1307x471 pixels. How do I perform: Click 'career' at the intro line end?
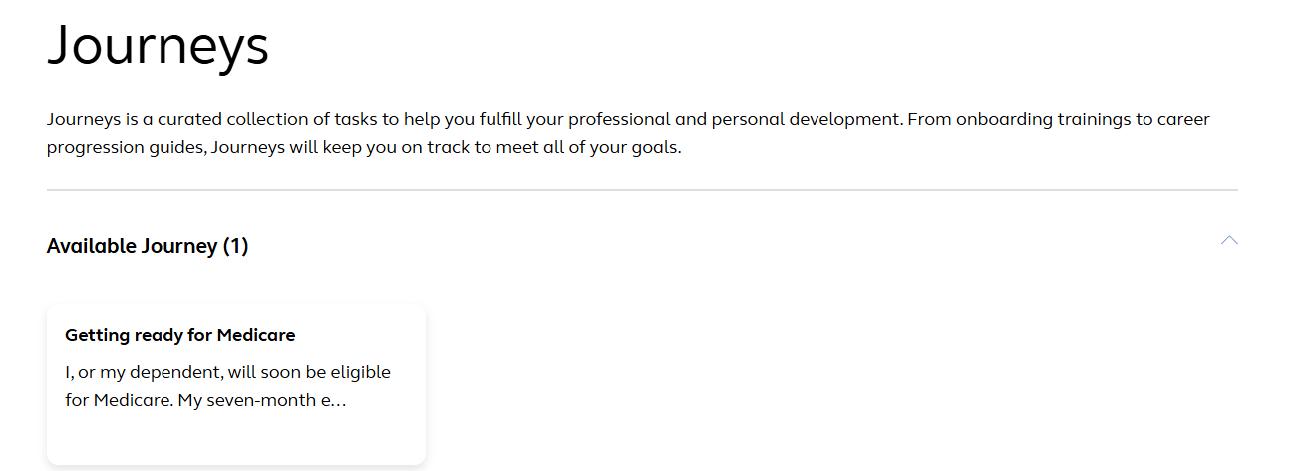1183,120
